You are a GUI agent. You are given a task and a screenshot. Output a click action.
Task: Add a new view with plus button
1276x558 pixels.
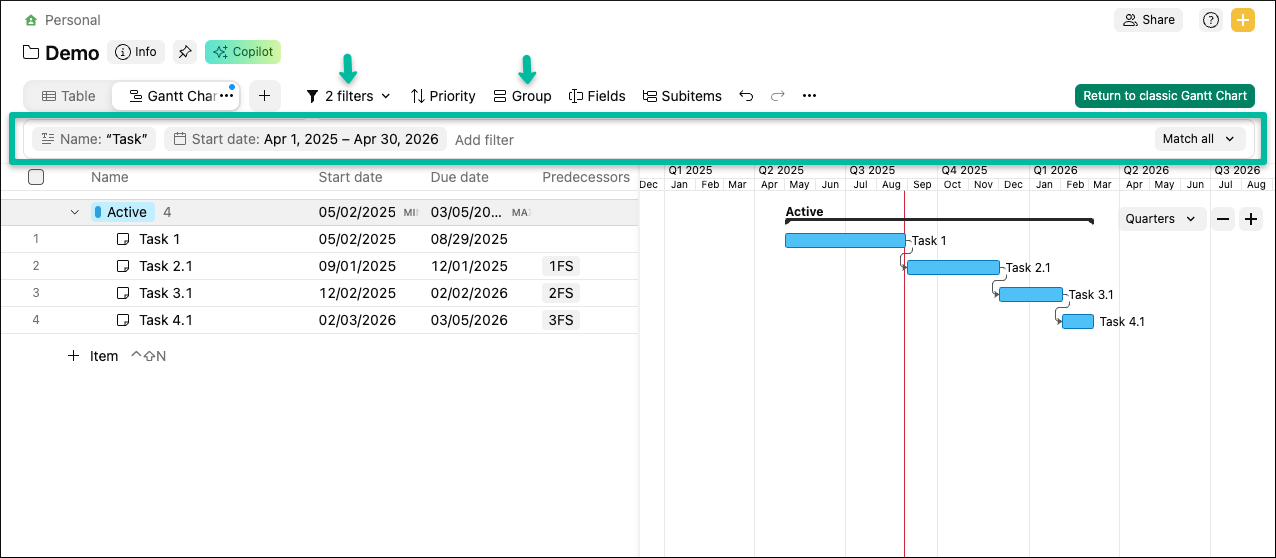coord(264,96)
